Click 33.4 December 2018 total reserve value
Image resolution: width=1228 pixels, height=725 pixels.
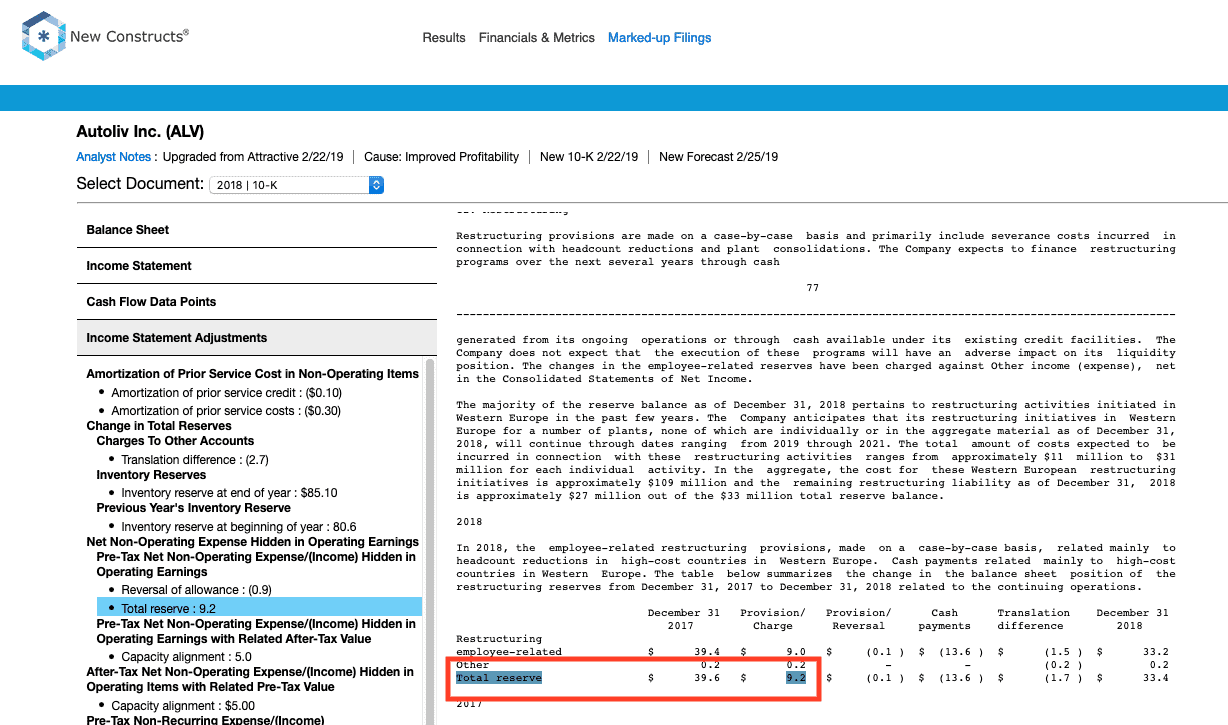tap(1158, 678)
